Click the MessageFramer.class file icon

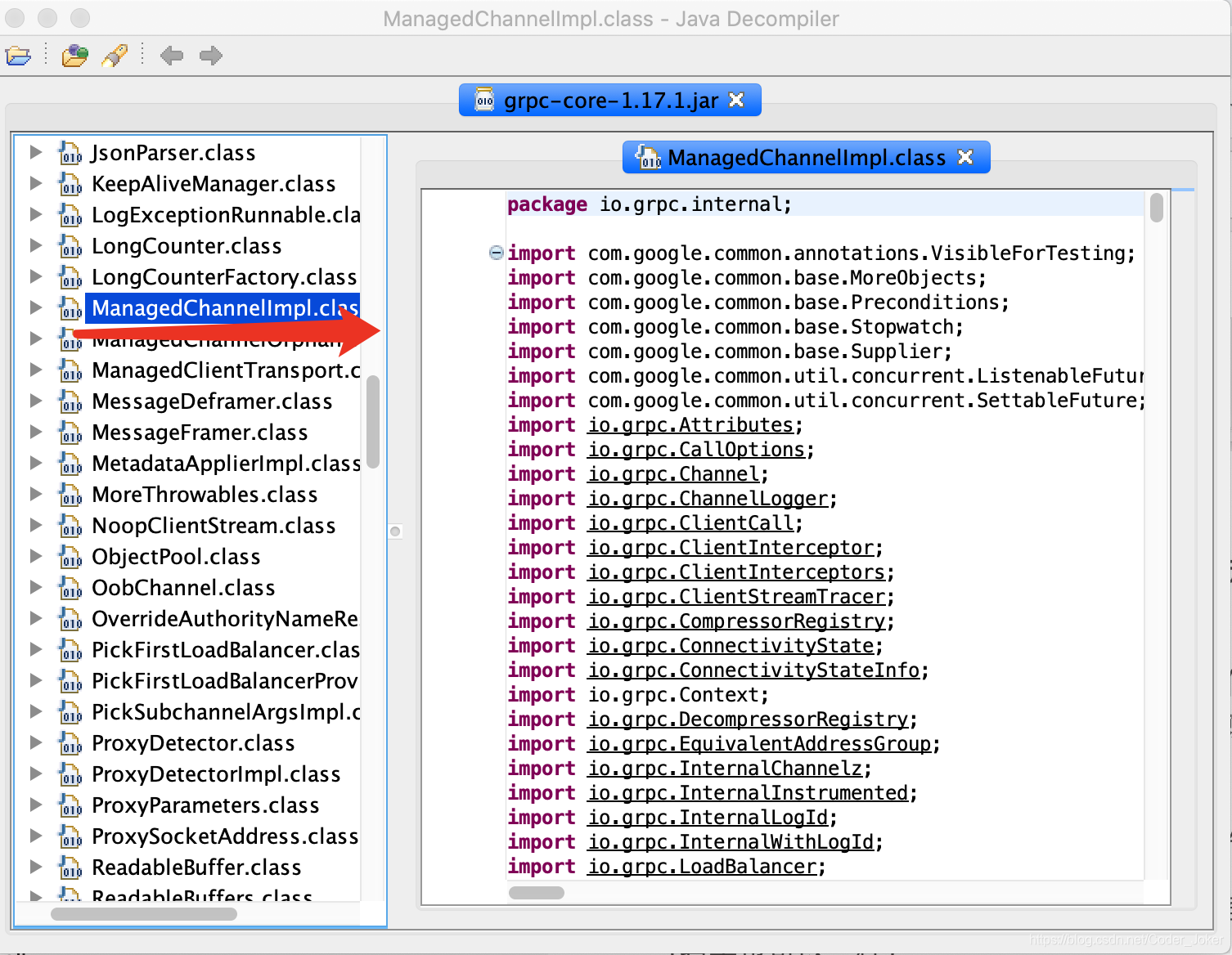(x=70, y=433)
